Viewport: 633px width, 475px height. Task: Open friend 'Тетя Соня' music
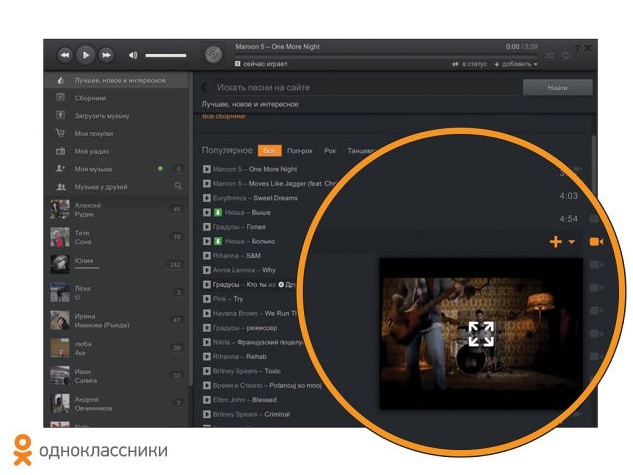116,237
